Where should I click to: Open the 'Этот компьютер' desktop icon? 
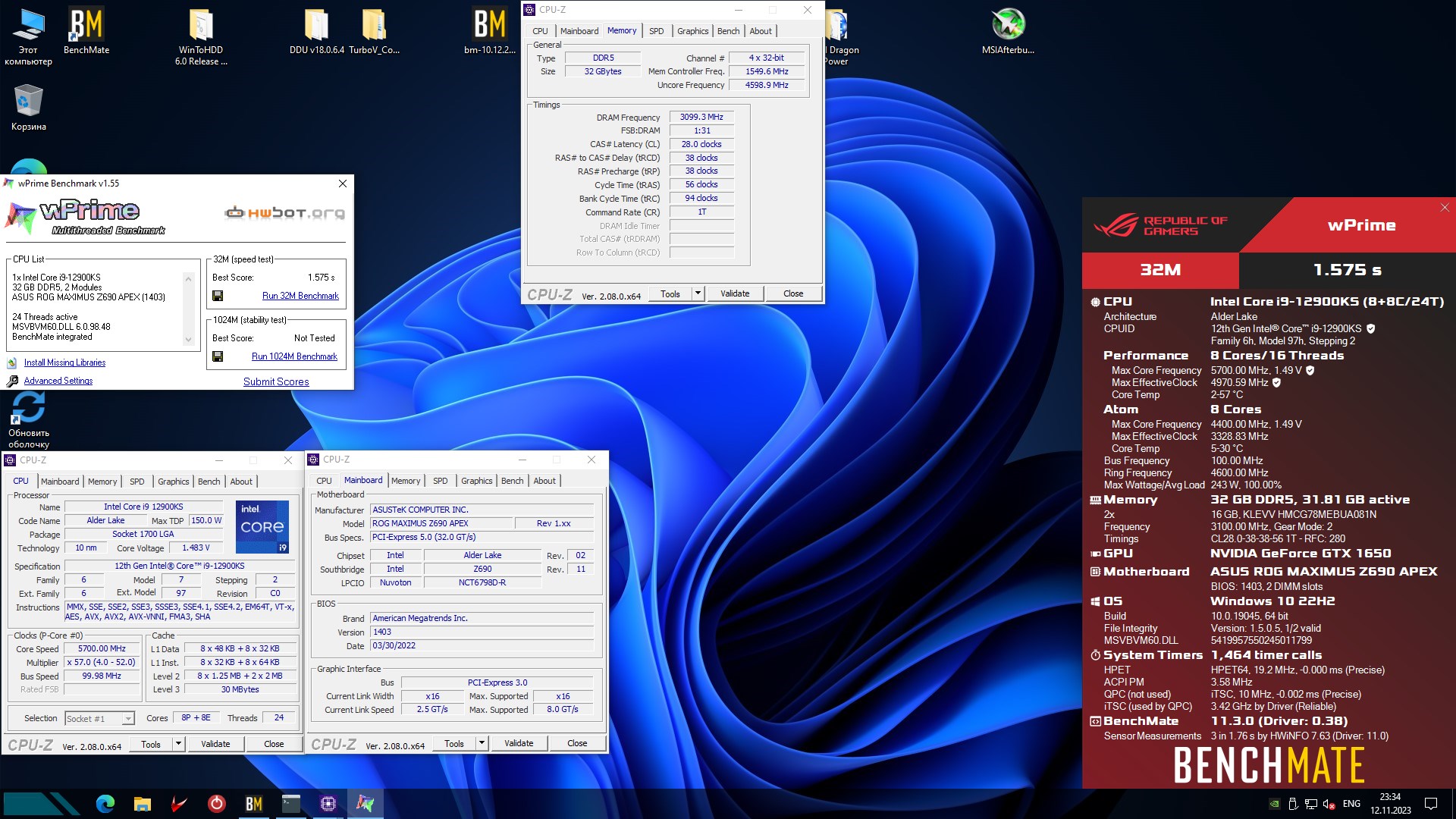pos(28,36)
